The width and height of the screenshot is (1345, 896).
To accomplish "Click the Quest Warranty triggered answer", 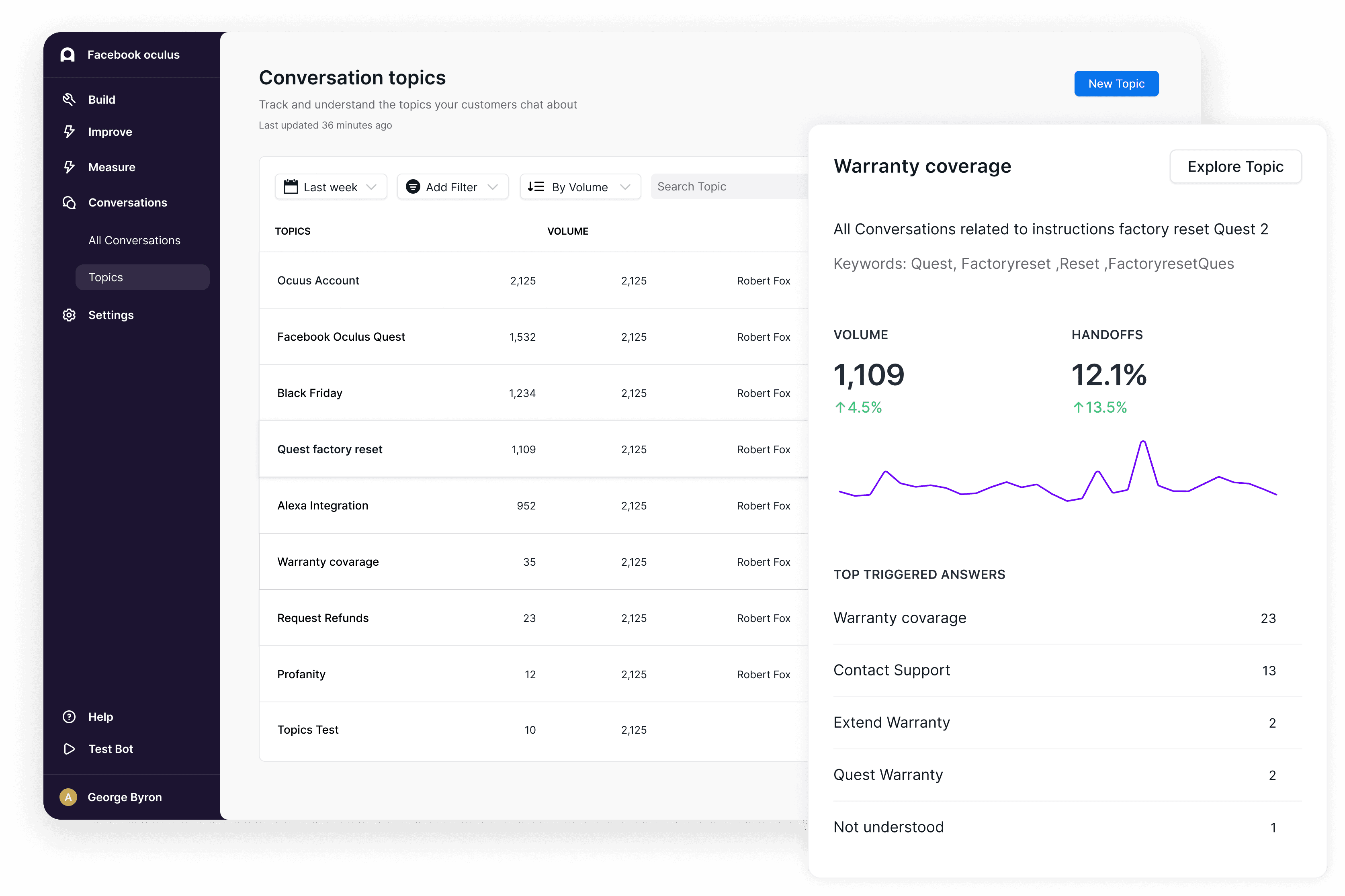I will pyautogui.click(x=1067, y=775).
